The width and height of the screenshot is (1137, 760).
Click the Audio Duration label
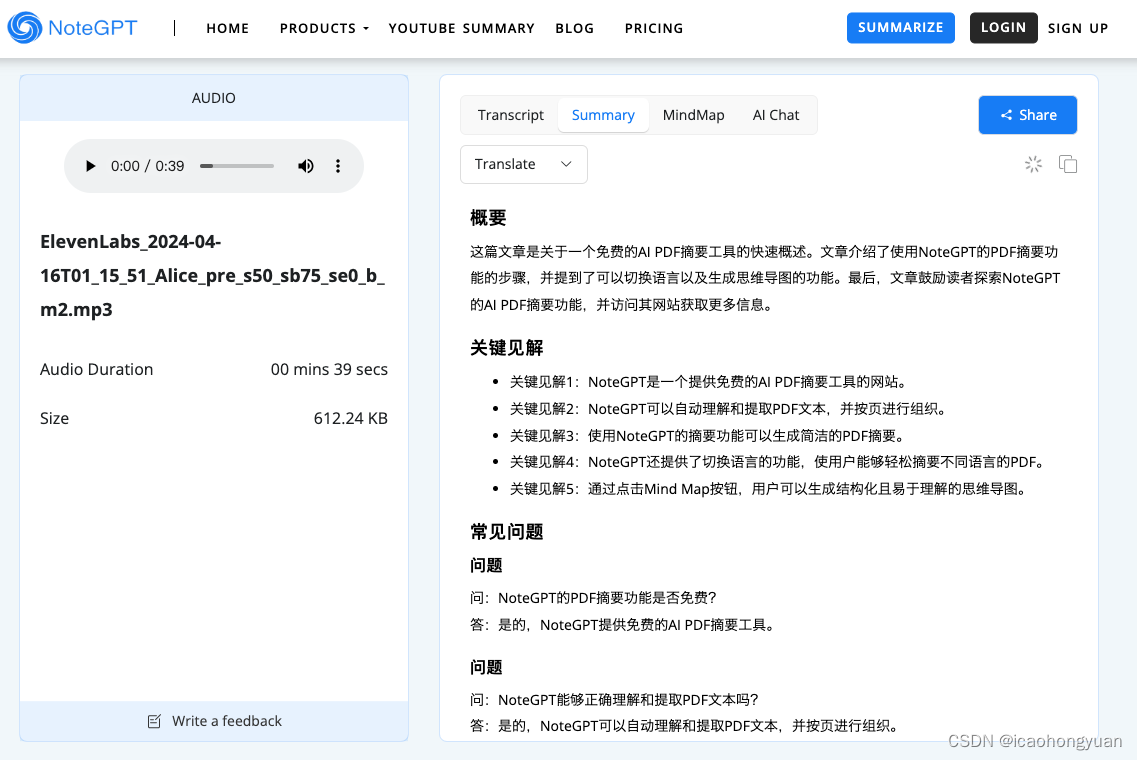coord(96,369)
